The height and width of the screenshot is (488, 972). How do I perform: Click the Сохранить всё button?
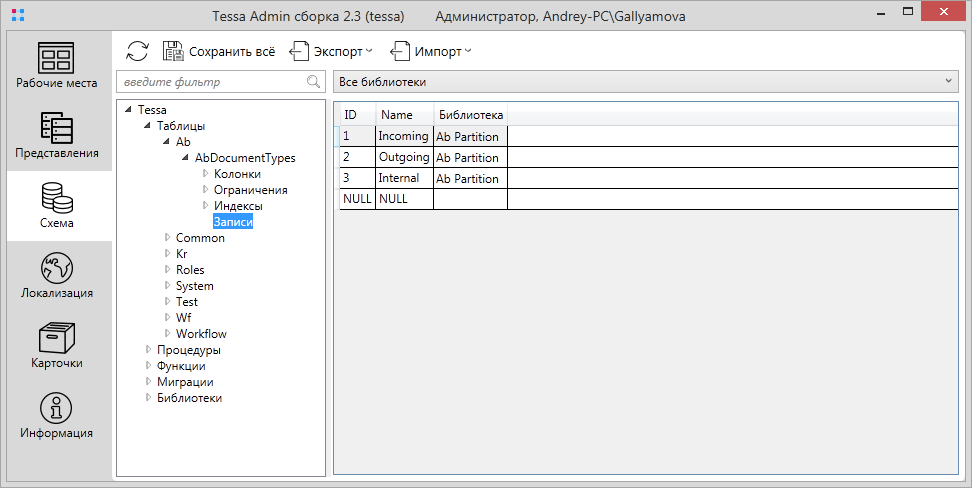point(219,51)
